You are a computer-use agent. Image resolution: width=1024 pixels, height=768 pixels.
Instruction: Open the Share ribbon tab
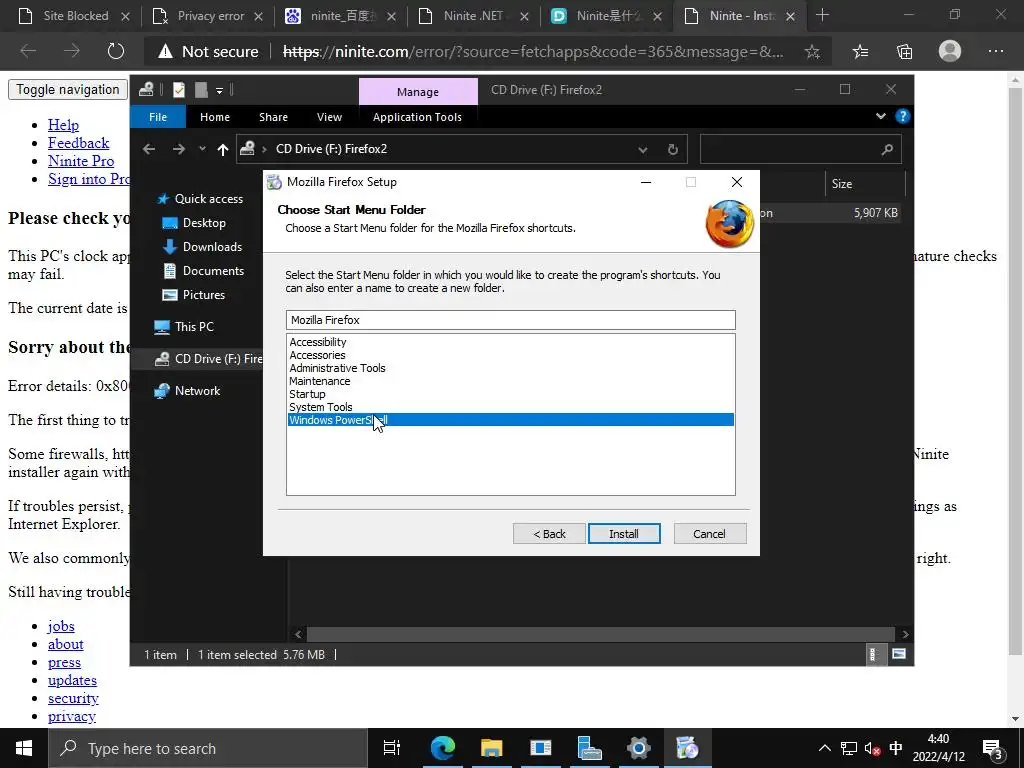[273, 117]
